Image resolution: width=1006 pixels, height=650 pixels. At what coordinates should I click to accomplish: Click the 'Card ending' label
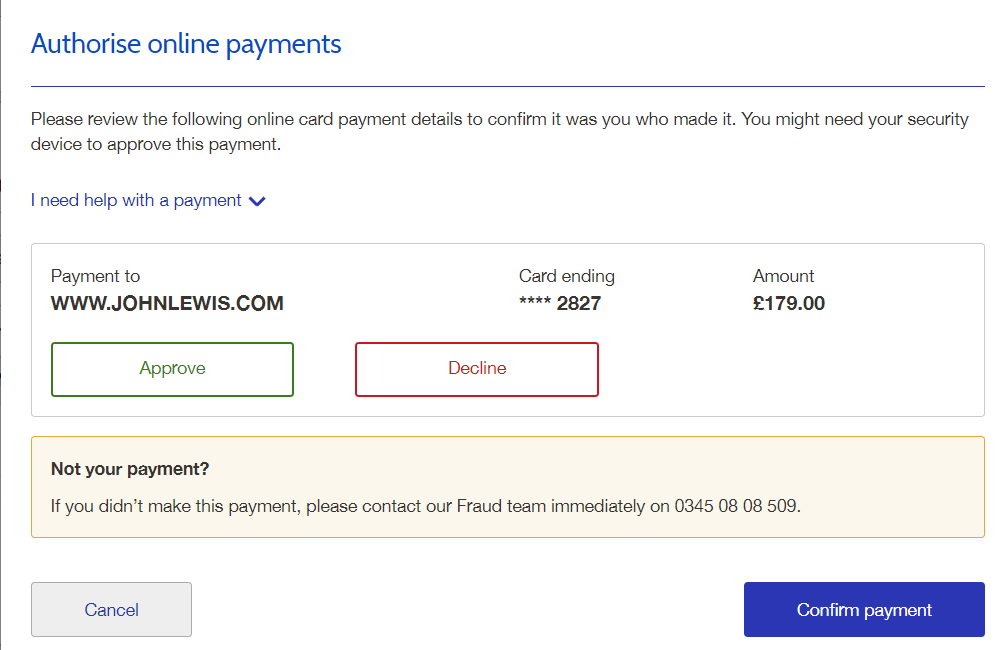pyautogui.click(x=566, y=276)
